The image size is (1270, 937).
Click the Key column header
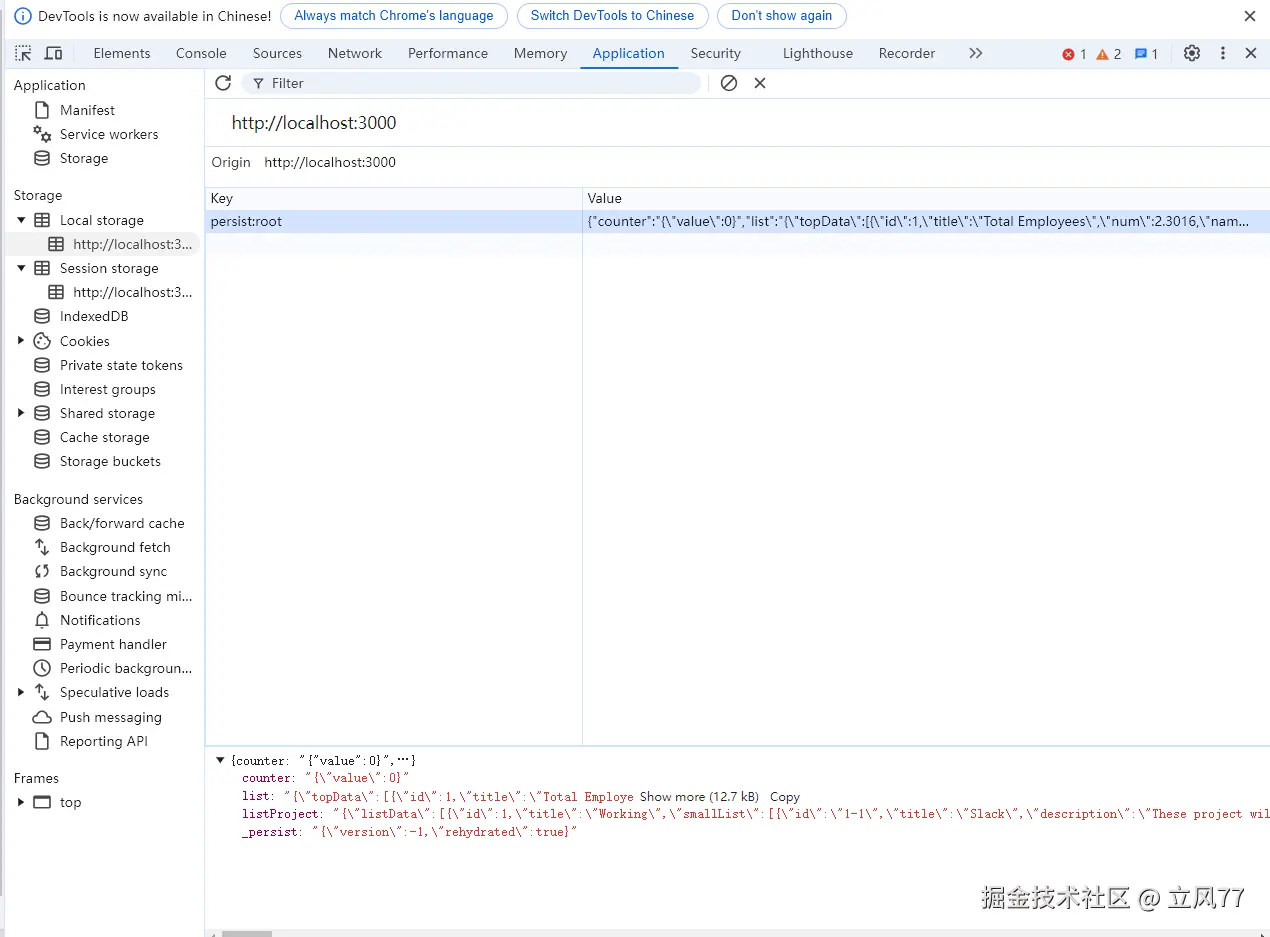394,198
